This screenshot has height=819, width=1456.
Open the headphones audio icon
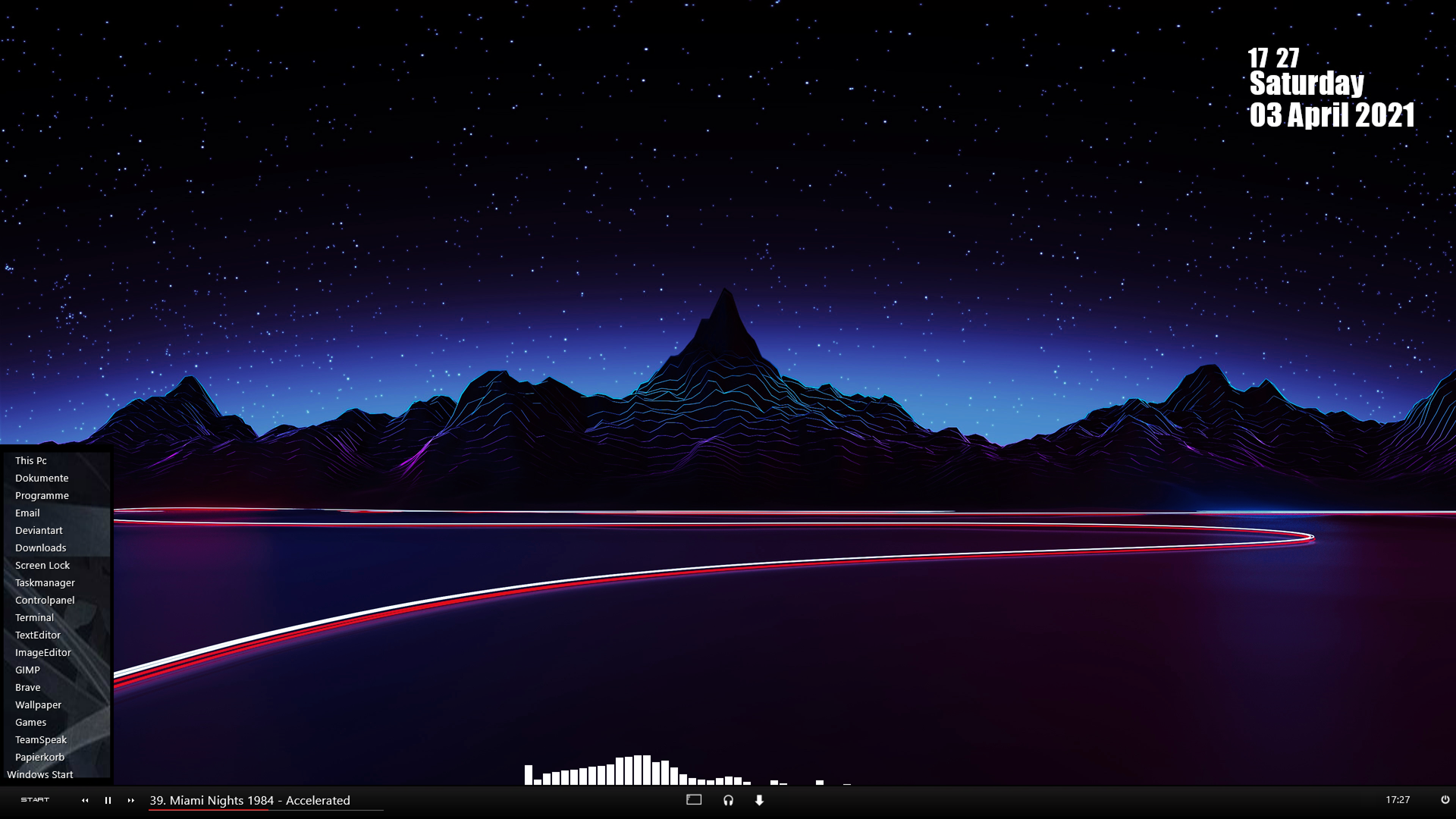click(x=728, y=800)
